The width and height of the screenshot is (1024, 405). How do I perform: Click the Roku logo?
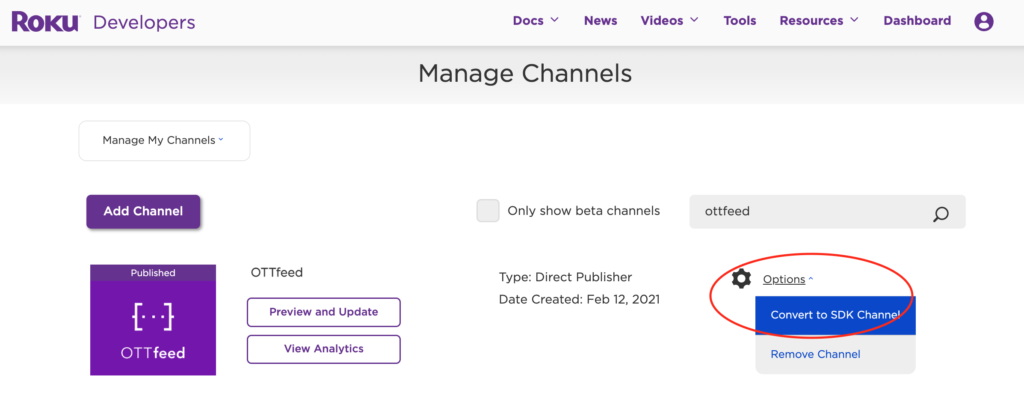coord(45,22)
